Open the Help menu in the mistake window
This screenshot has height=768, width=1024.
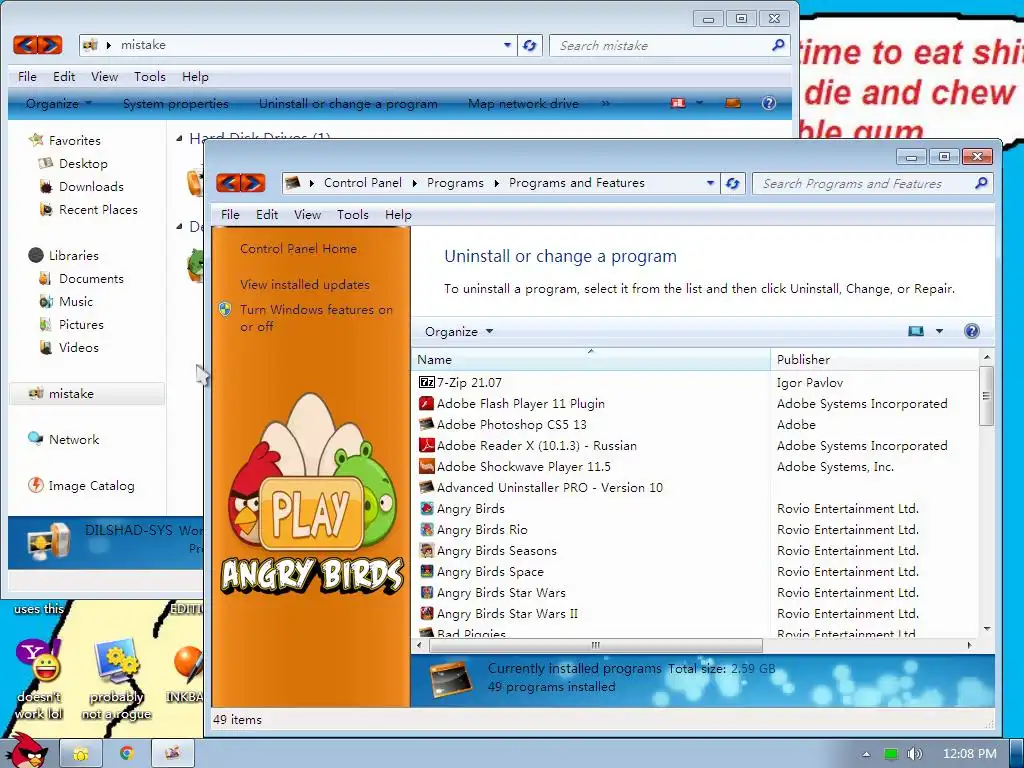[195, 77]
